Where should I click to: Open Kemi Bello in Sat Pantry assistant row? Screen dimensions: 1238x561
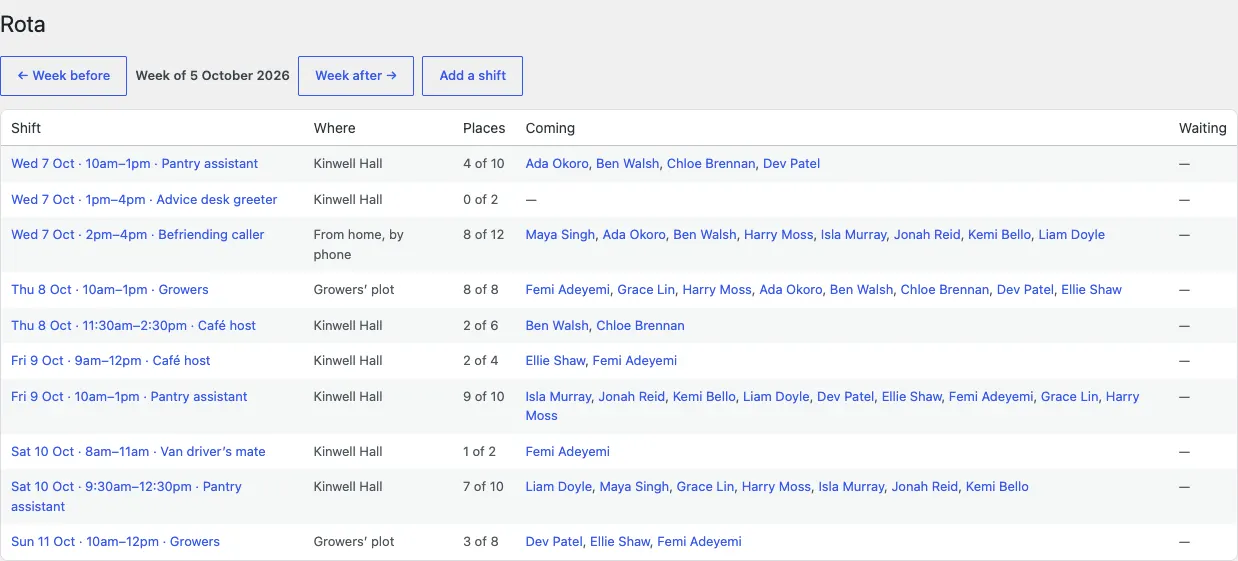[x=997, y=487]
